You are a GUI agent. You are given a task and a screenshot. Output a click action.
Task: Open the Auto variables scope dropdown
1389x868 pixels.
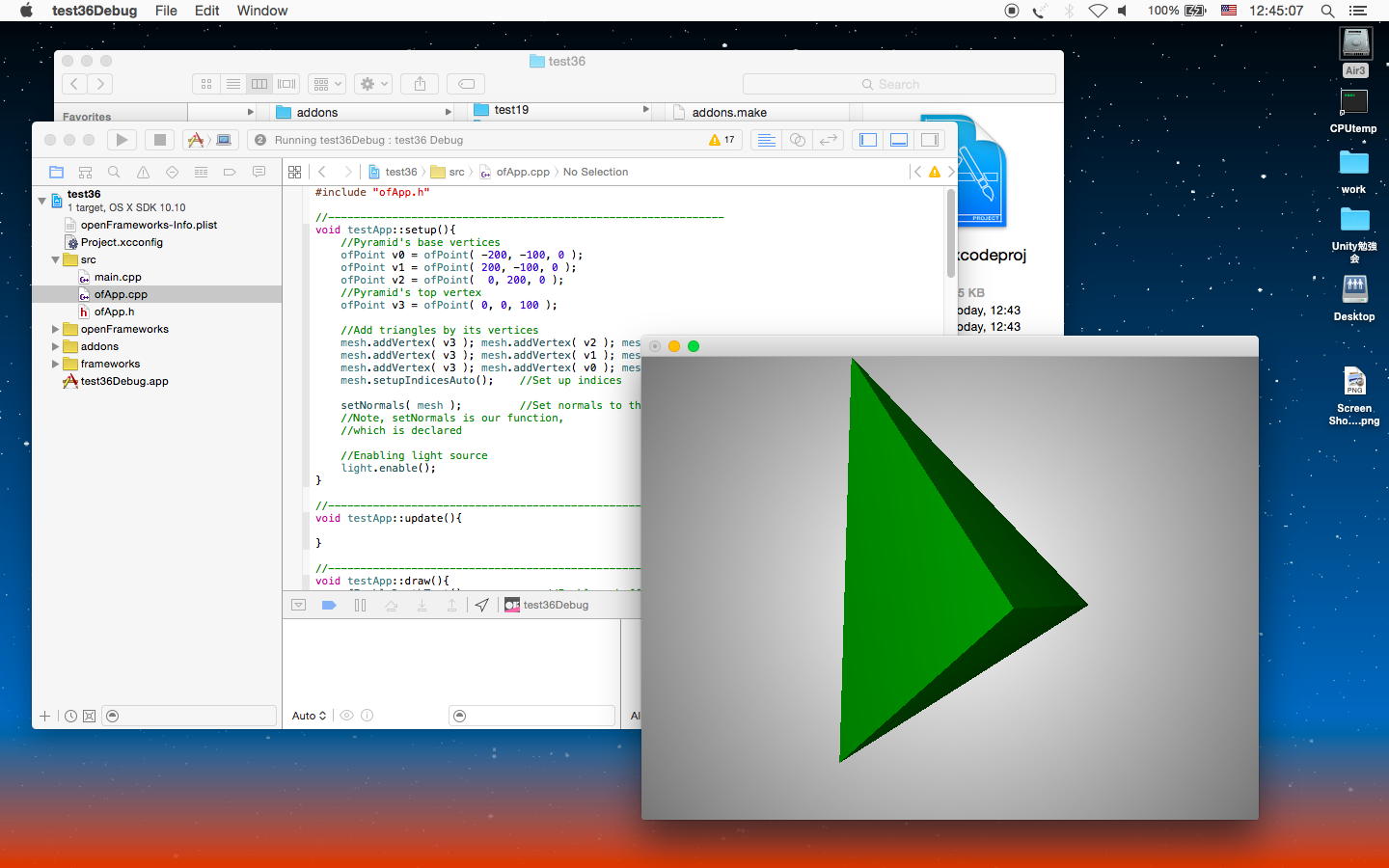309,716
